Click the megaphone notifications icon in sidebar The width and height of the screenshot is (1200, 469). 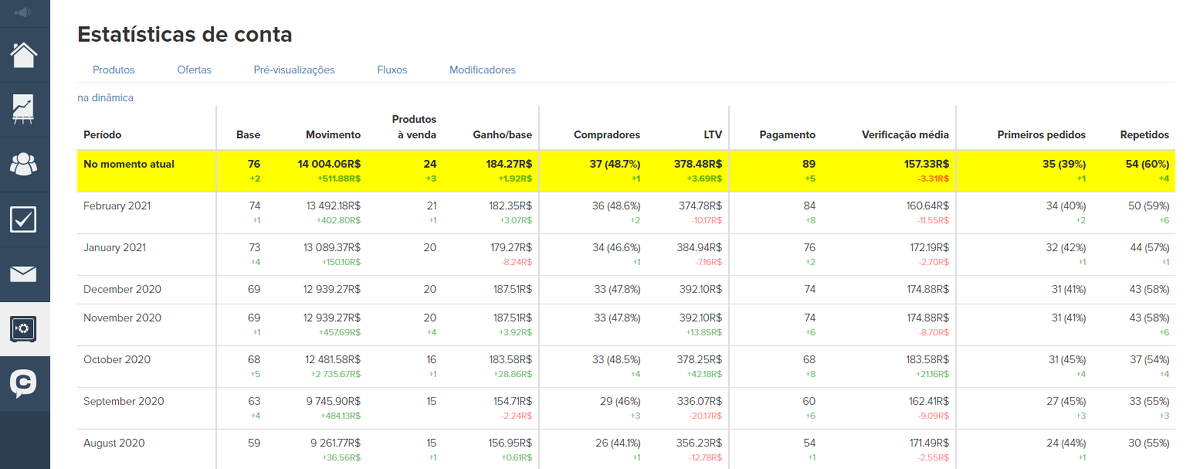(x=24, y=13)
